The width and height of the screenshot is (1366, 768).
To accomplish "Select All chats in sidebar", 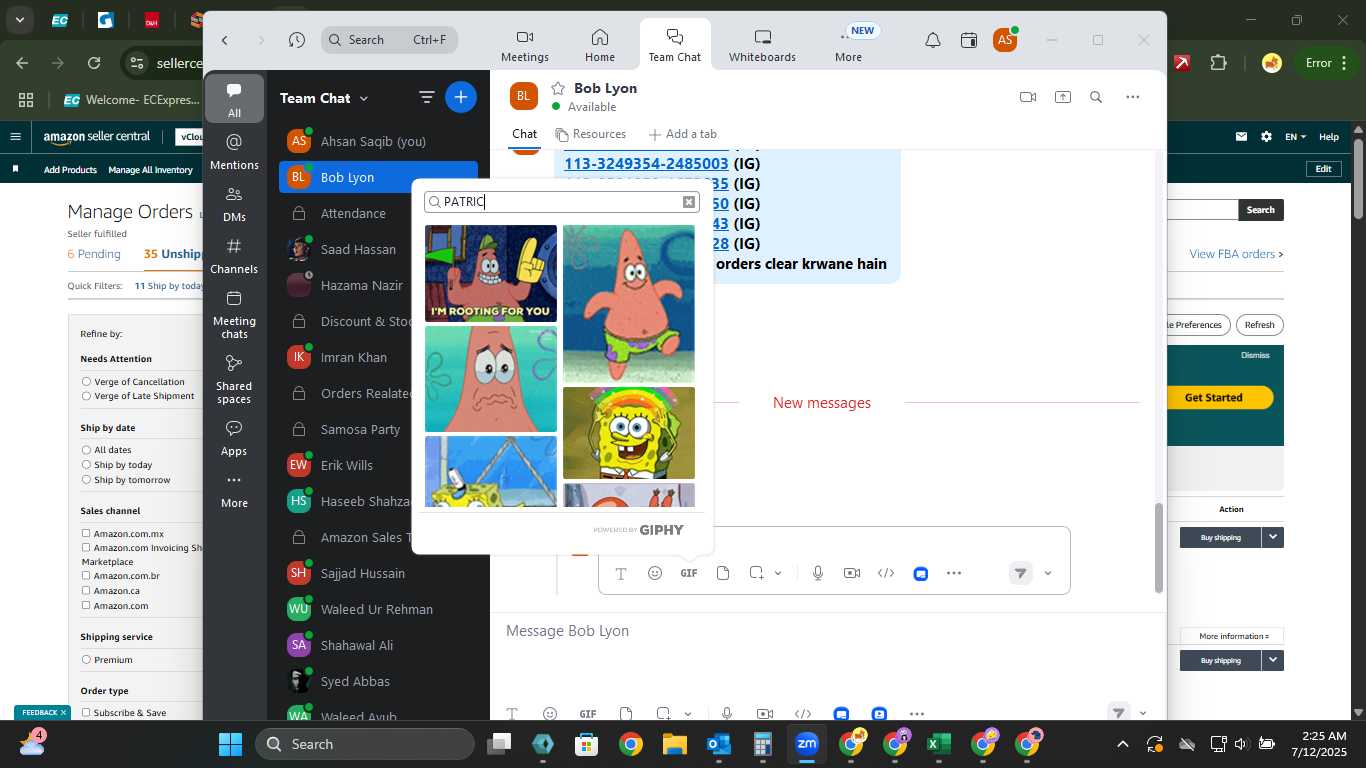I will (x=234, y=100).
